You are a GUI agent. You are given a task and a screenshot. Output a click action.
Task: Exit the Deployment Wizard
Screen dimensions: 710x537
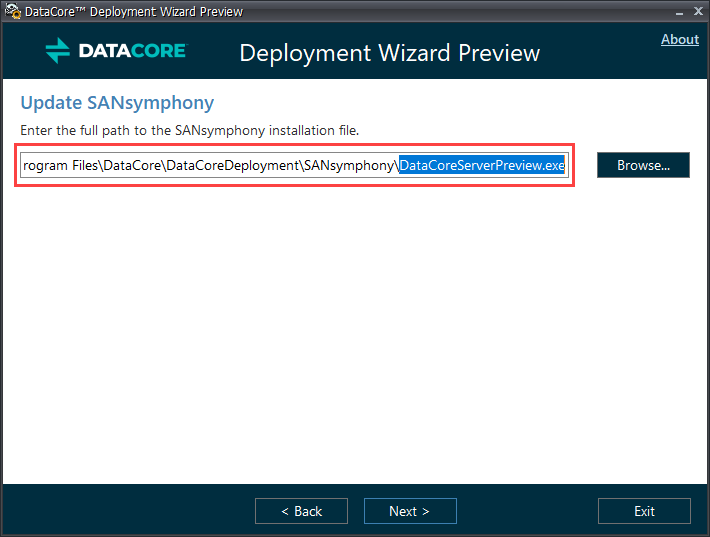point(644,511)
